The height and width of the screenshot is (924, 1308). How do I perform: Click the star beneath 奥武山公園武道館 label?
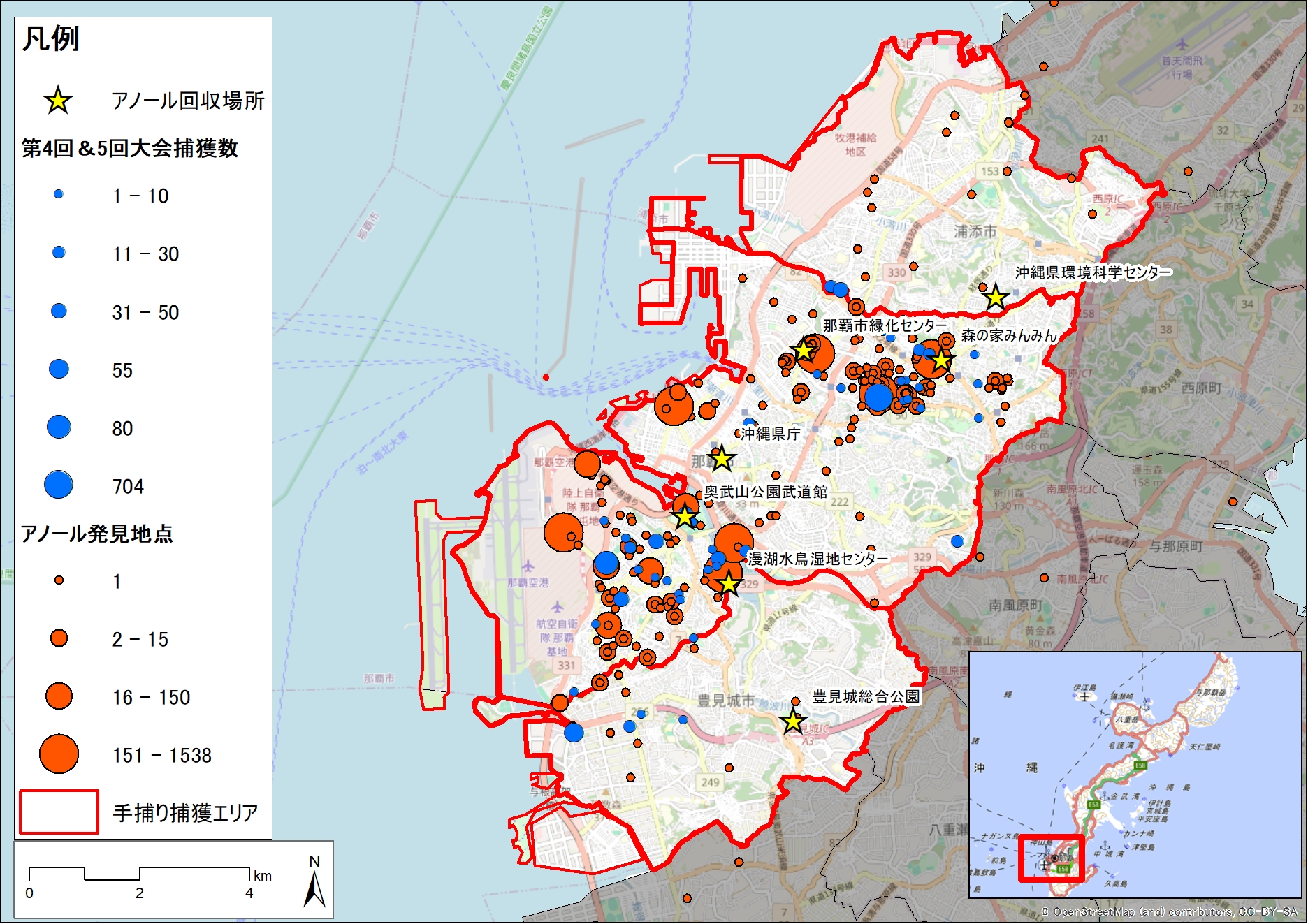click(x=685, y=517)
